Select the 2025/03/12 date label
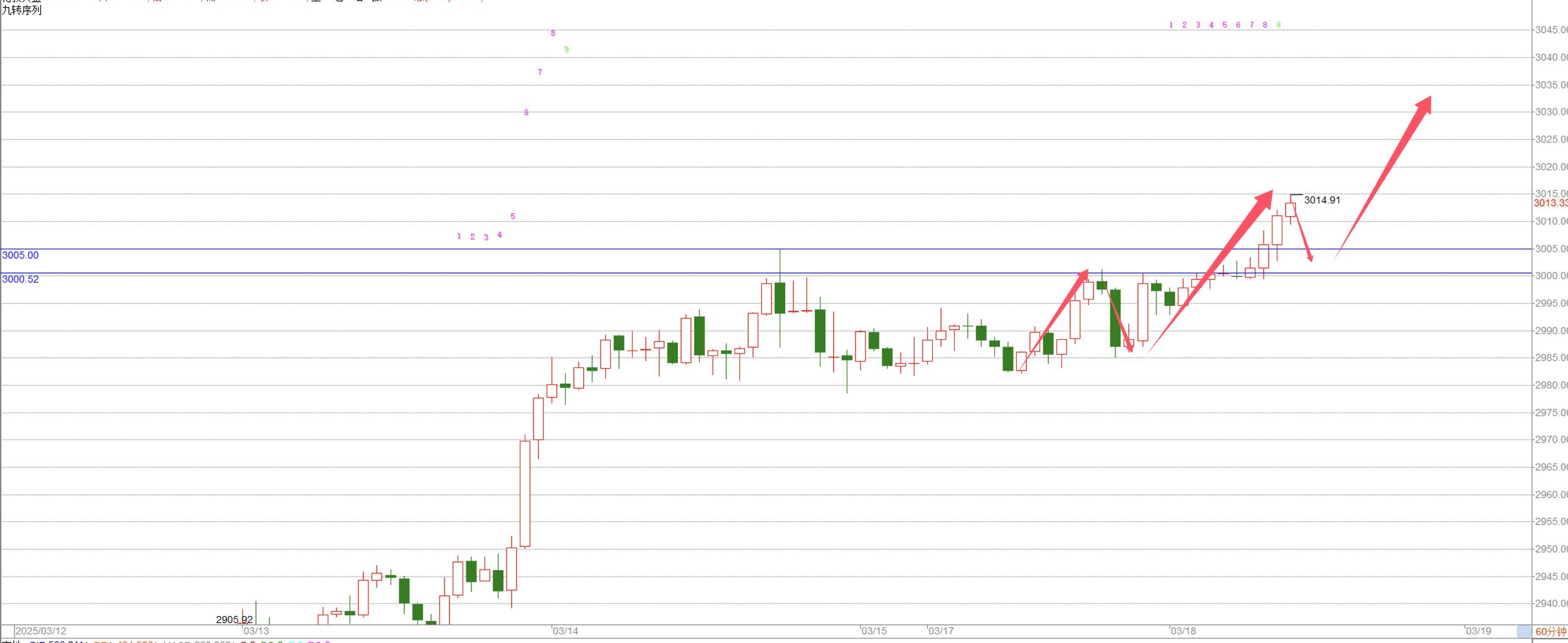The image size is (1568, 643). pos(41,631)
